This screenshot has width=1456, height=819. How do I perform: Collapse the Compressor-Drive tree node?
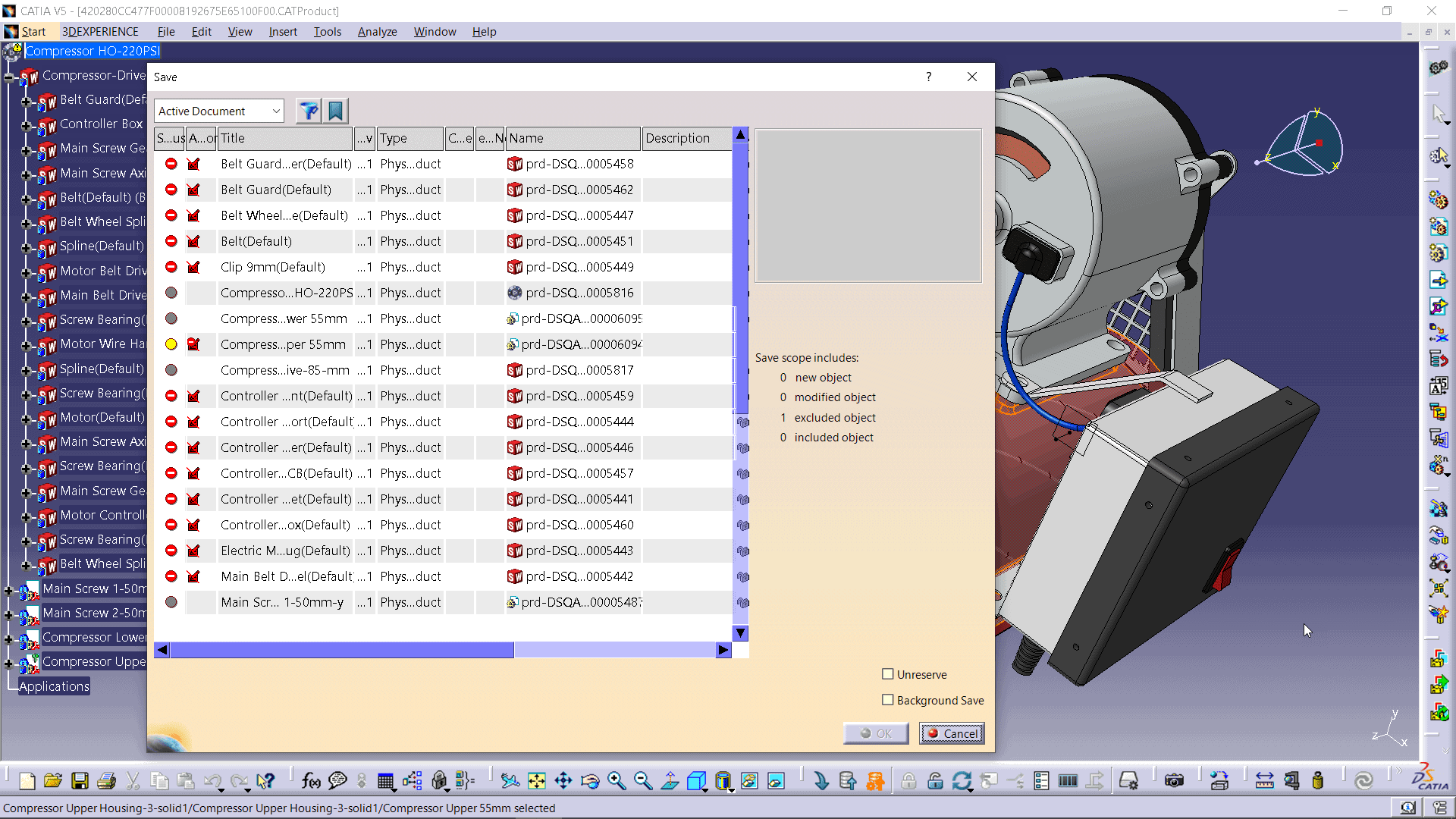[x=9, y=77]
